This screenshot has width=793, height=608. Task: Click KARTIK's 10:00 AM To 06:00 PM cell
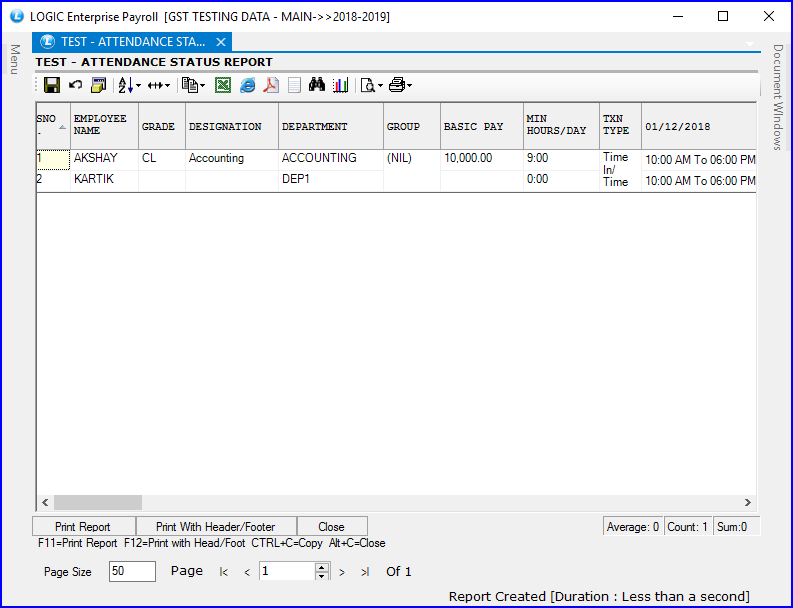click(699, 181)
